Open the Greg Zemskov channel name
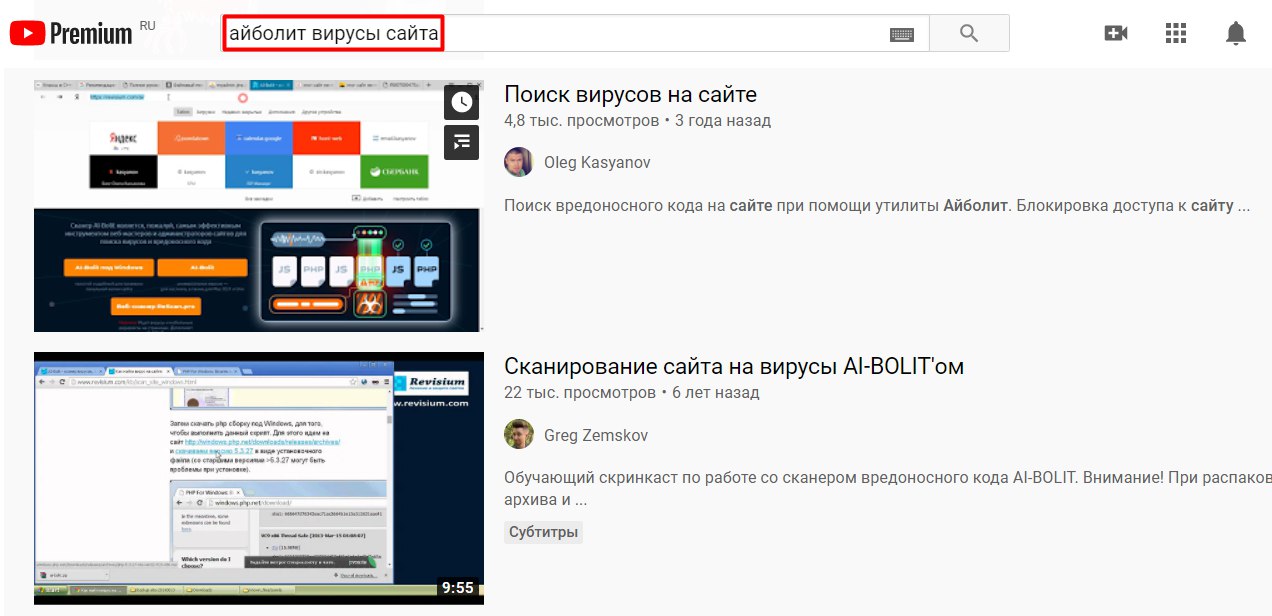Screen dimensions: 1272x616 pyautogui.click(x=596, y=435)
